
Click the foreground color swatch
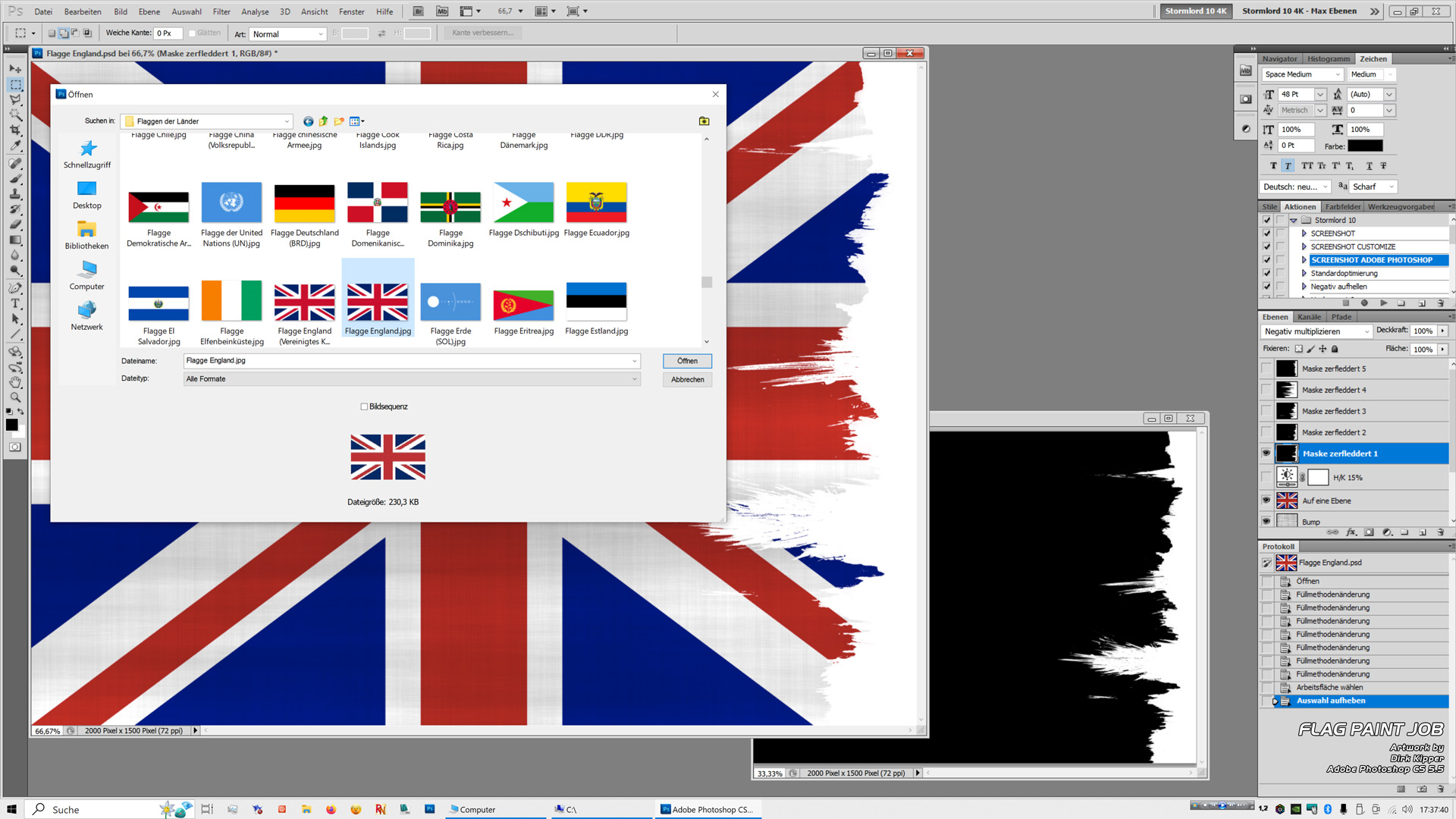(x=11, y=425)
